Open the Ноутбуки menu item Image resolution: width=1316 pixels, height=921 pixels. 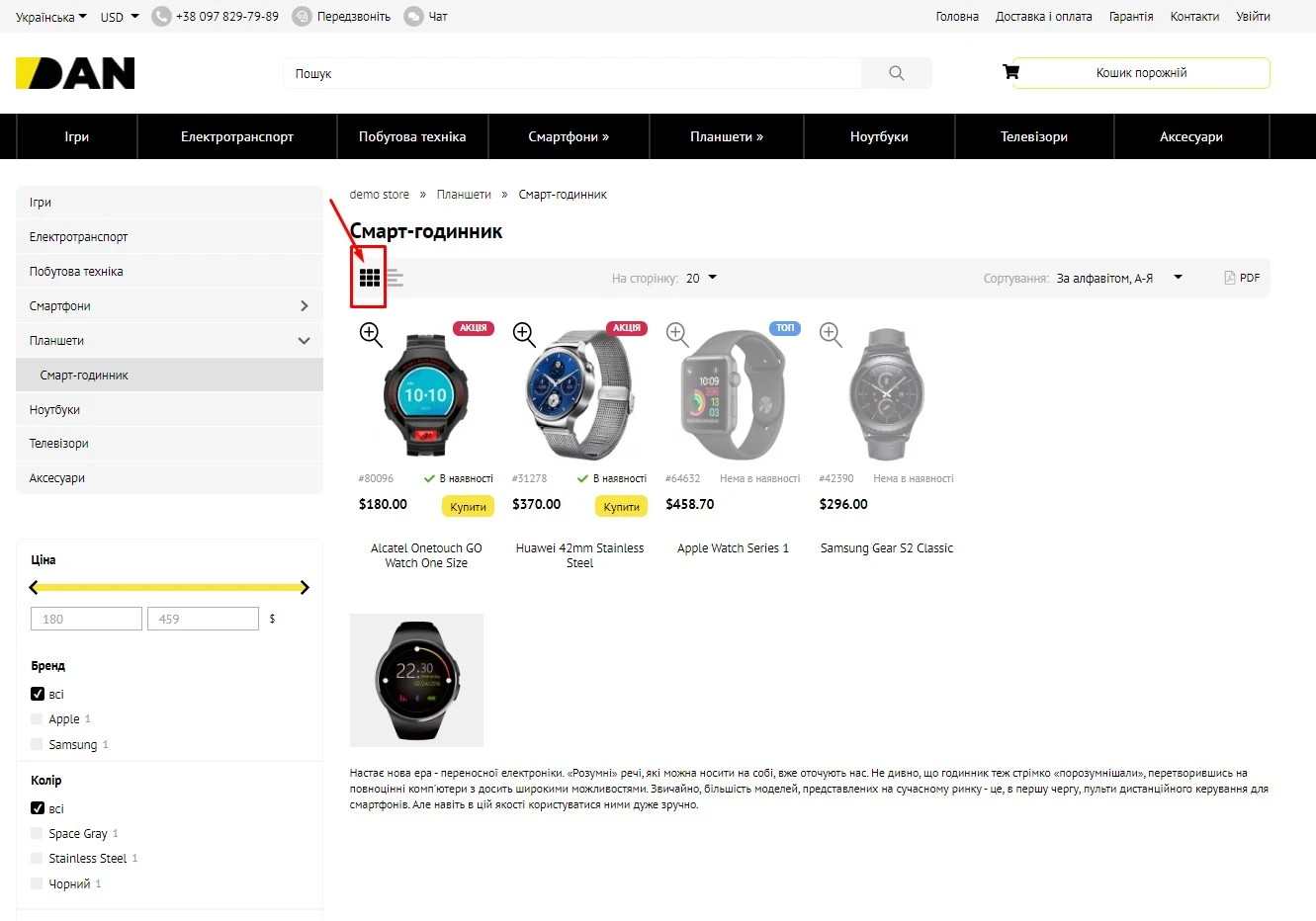pyautogui.click(x=878, y=136)
